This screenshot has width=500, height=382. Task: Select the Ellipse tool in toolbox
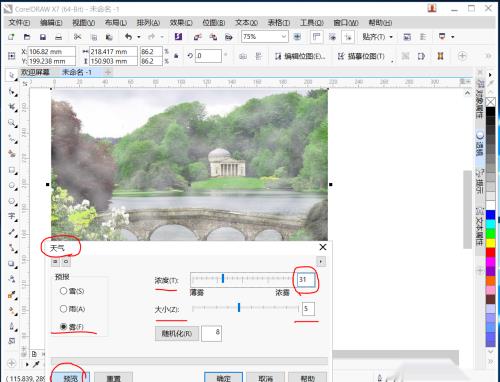(x=12, y=185)
